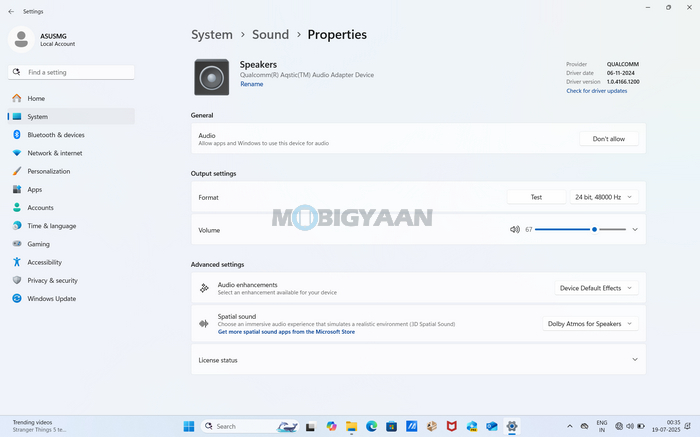This screenshot has width=700, height=437.
Task: Click the Rename speakers link
Action: pos(252,84)
